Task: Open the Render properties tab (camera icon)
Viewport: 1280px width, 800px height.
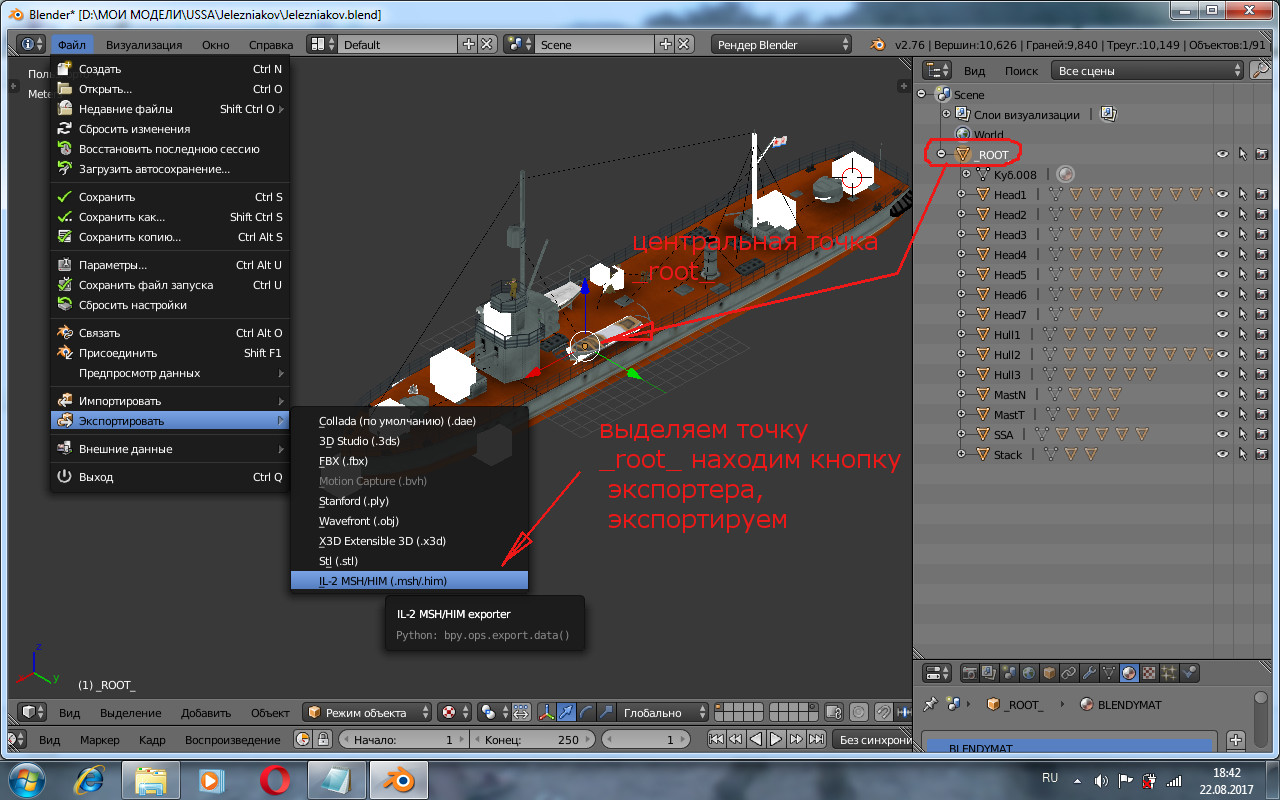Action: click(969, 673)
